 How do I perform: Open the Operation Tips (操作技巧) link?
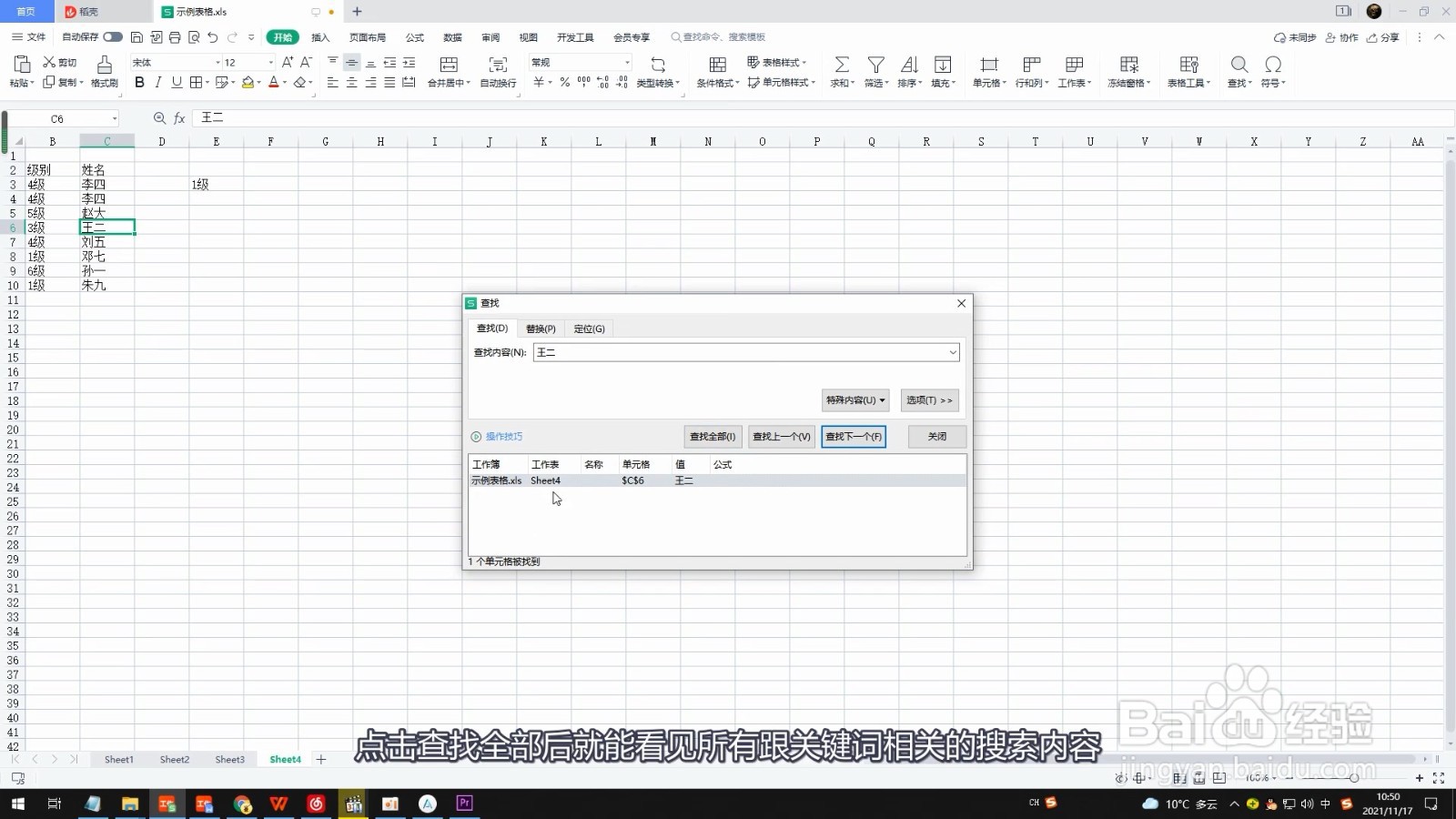[504, 437]
